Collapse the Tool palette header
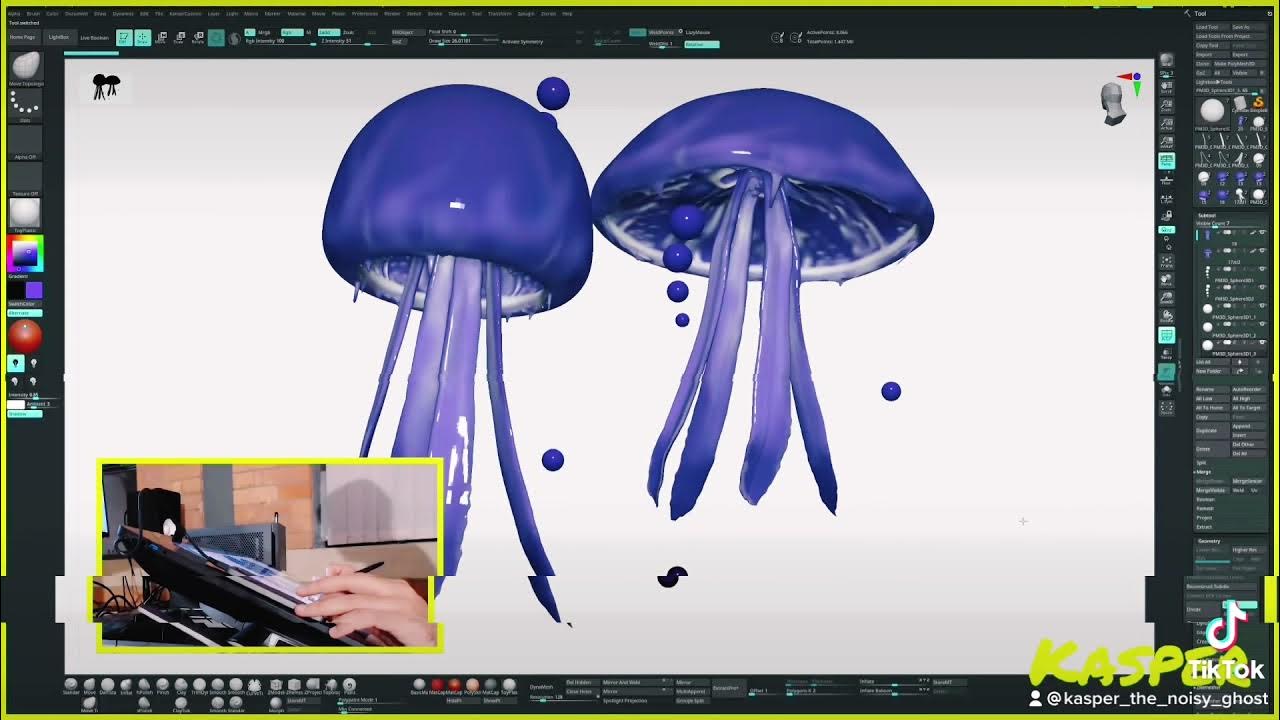The height and width of the screenshot is (720, 1280). click(x=1200, y=13)
